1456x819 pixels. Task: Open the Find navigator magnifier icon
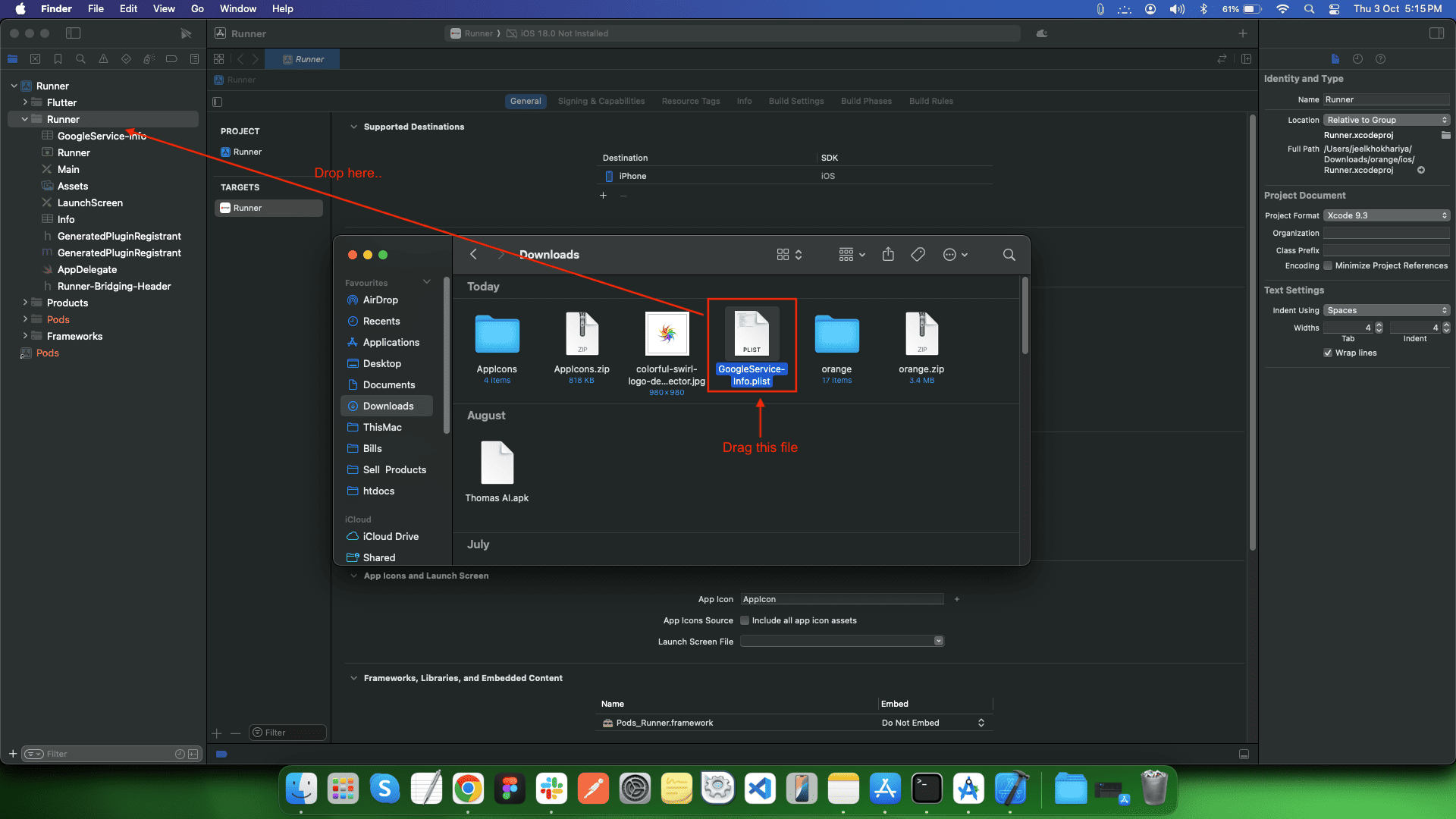tap(80, 59)
